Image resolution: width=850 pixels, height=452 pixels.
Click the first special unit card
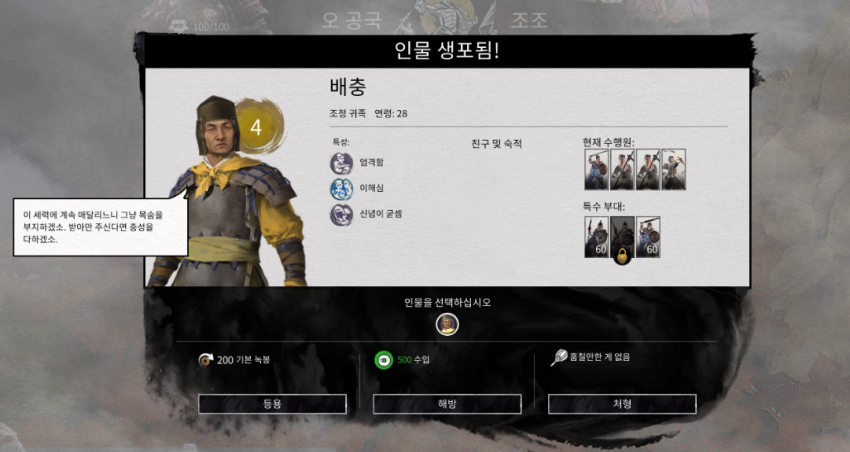[x=596, y=237]
